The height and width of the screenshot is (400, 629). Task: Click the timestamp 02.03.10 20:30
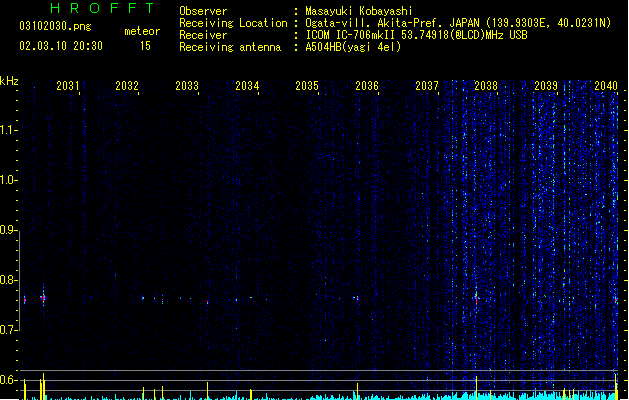coord(61,46)
